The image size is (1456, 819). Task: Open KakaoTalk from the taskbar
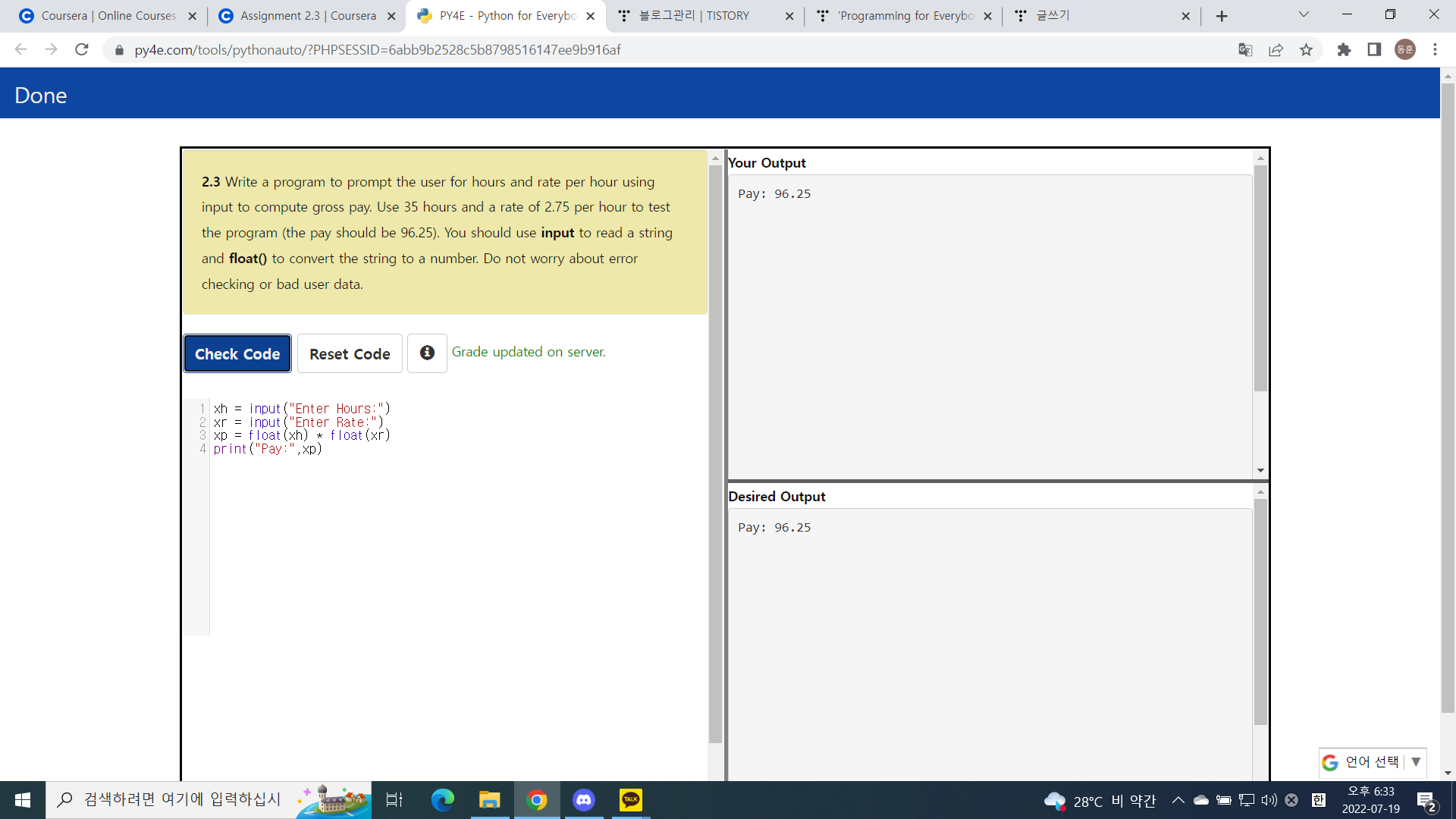[630, 800]
